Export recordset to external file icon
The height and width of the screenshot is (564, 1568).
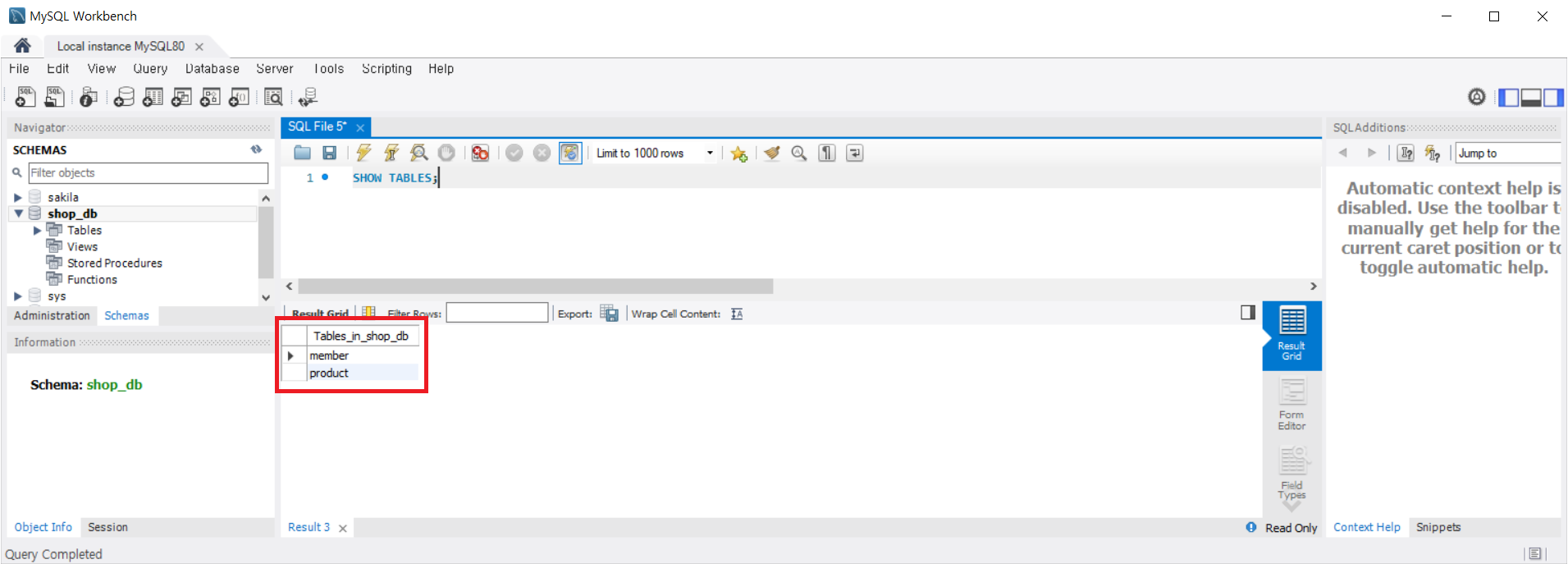tap(609, 314)
